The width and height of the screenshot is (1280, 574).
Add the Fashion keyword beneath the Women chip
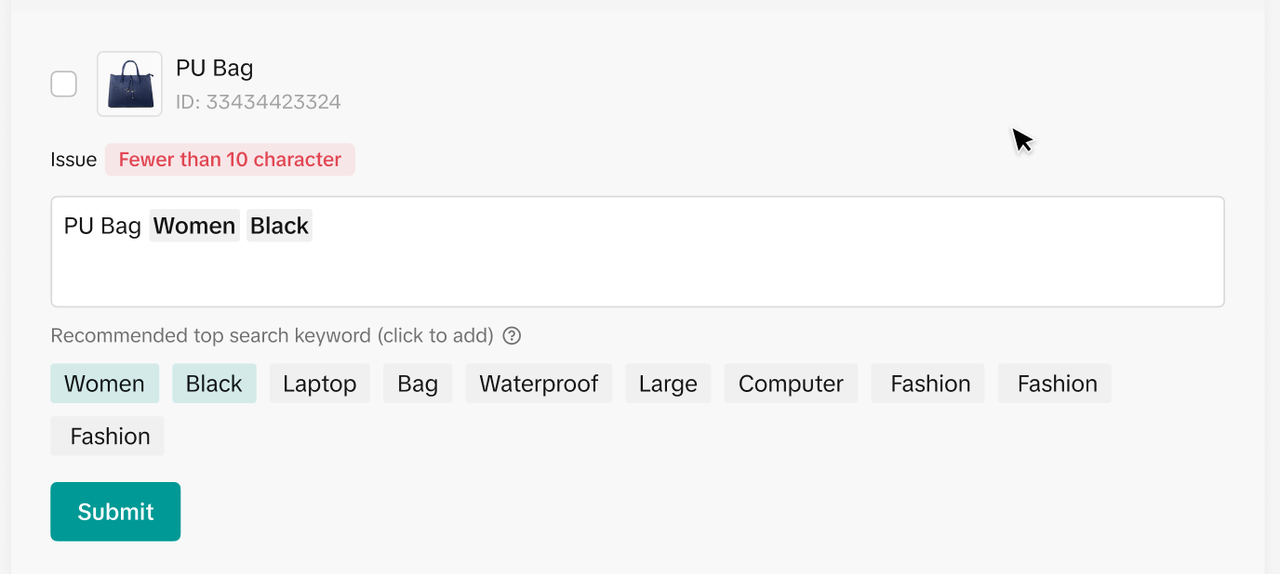coord(108,436)
